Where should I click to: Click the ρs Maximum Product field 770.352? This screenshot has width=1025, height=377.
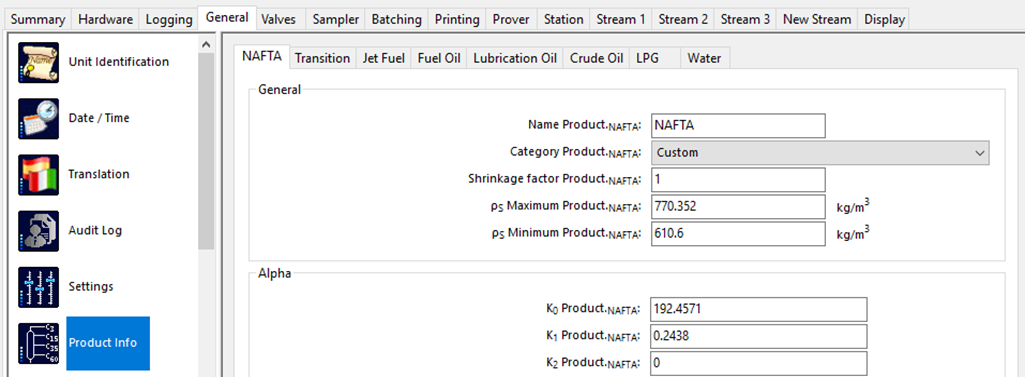739,207
